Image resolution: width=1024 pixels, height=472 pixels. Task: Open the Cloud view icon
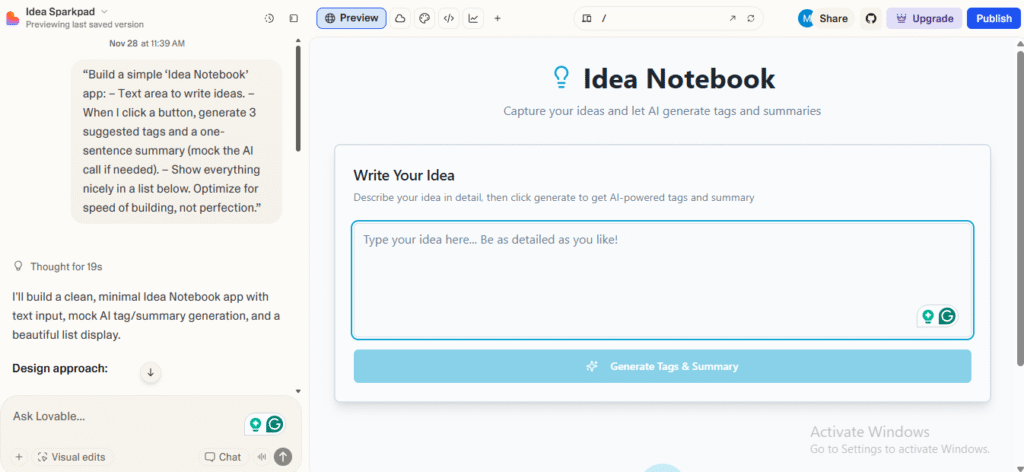[x=400, y=18]
